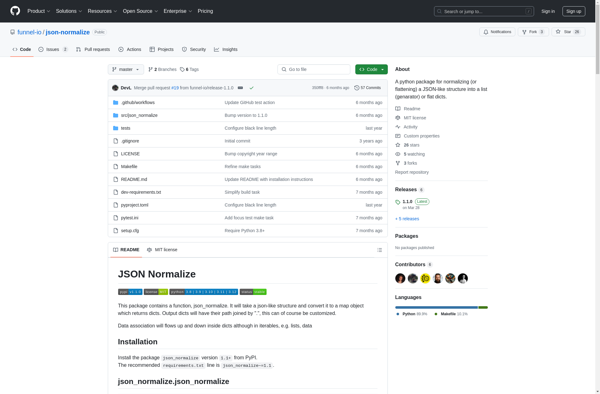Switch to the Actions tab
Viewport: 600px width, 394px height.
130,49
